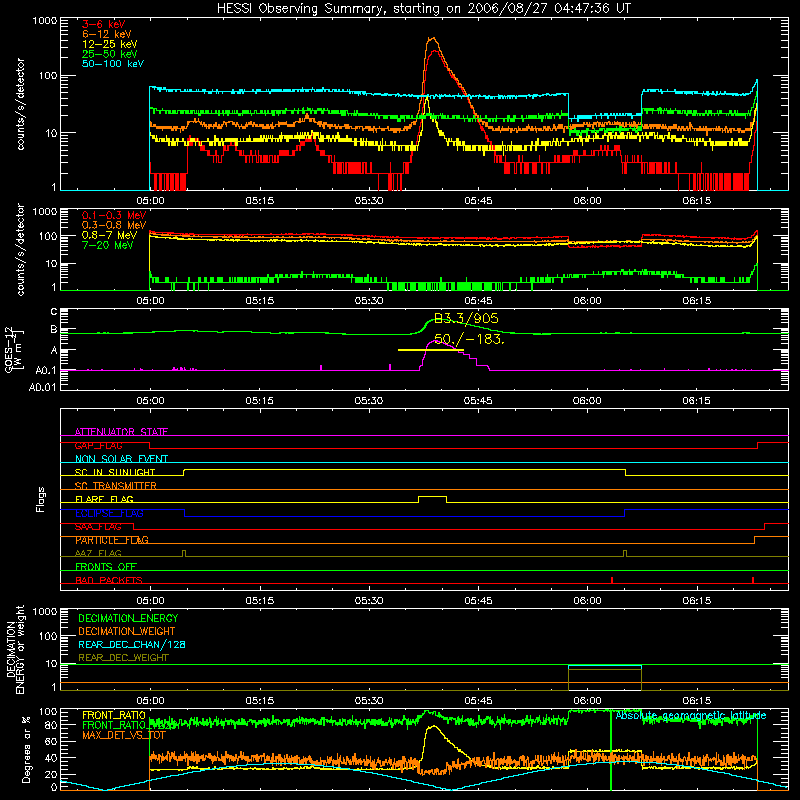800x800 pixels.
Task: Click the GOES-12 axis label
Action: [x=14, y=349]
